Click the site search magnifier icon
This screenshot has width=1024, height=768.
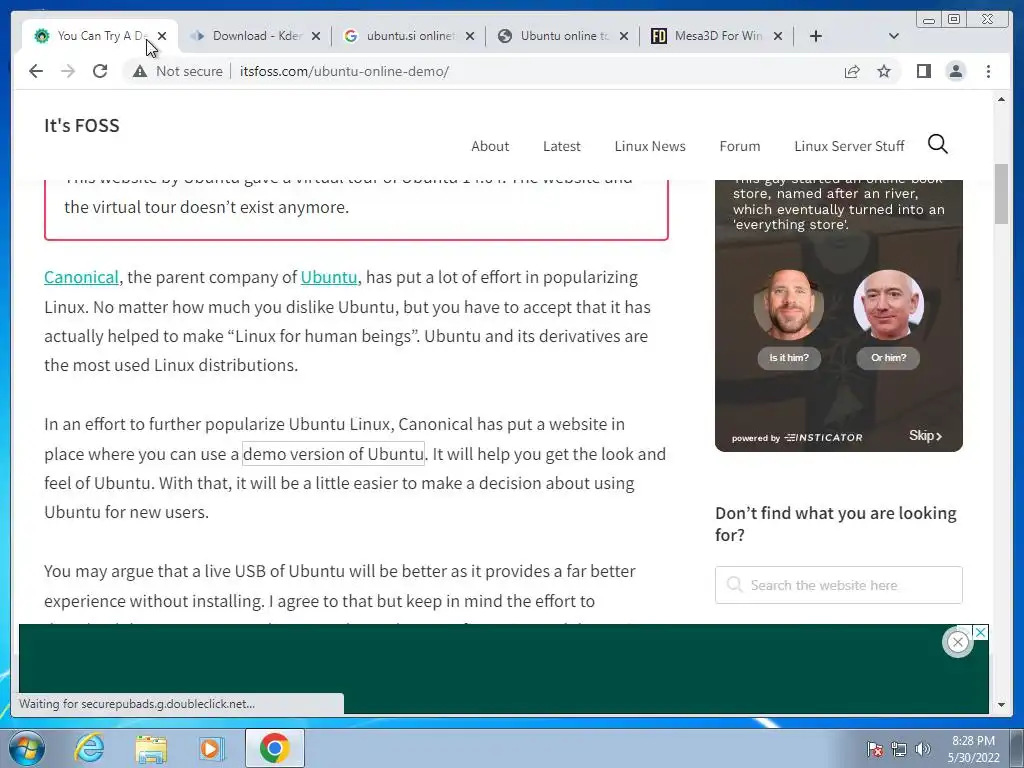[x=938, y=144]
